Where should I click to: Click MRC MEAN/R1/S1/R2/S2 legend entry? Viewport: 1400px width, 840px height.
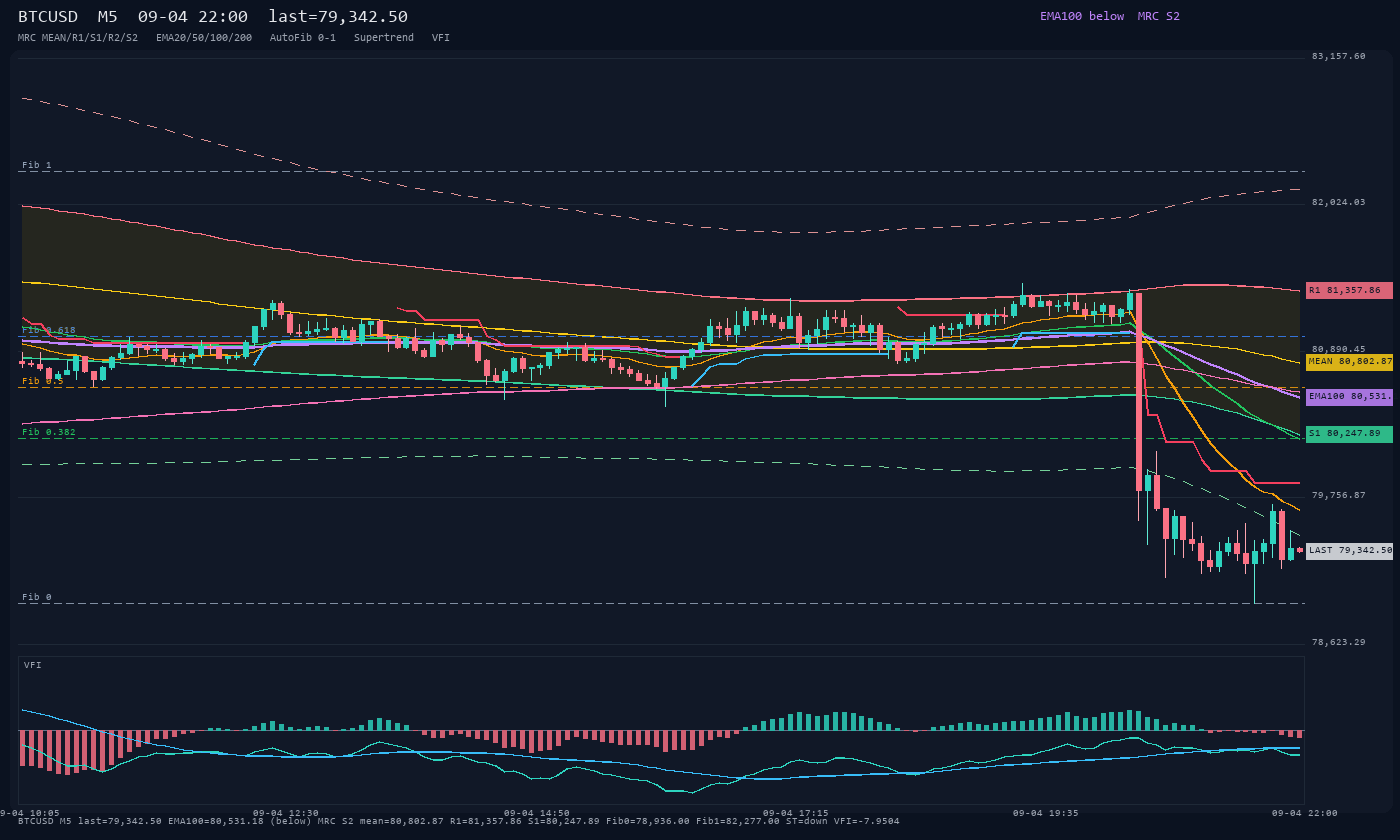78,38
